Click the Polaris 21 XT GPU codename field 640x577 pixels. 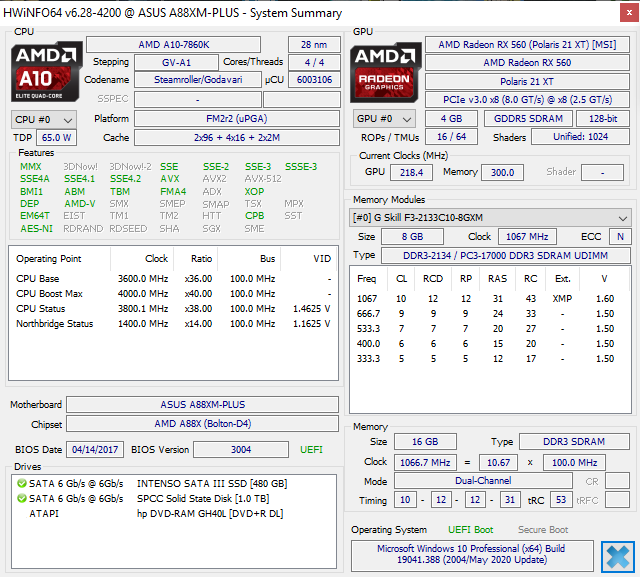(x=527, y=82)
